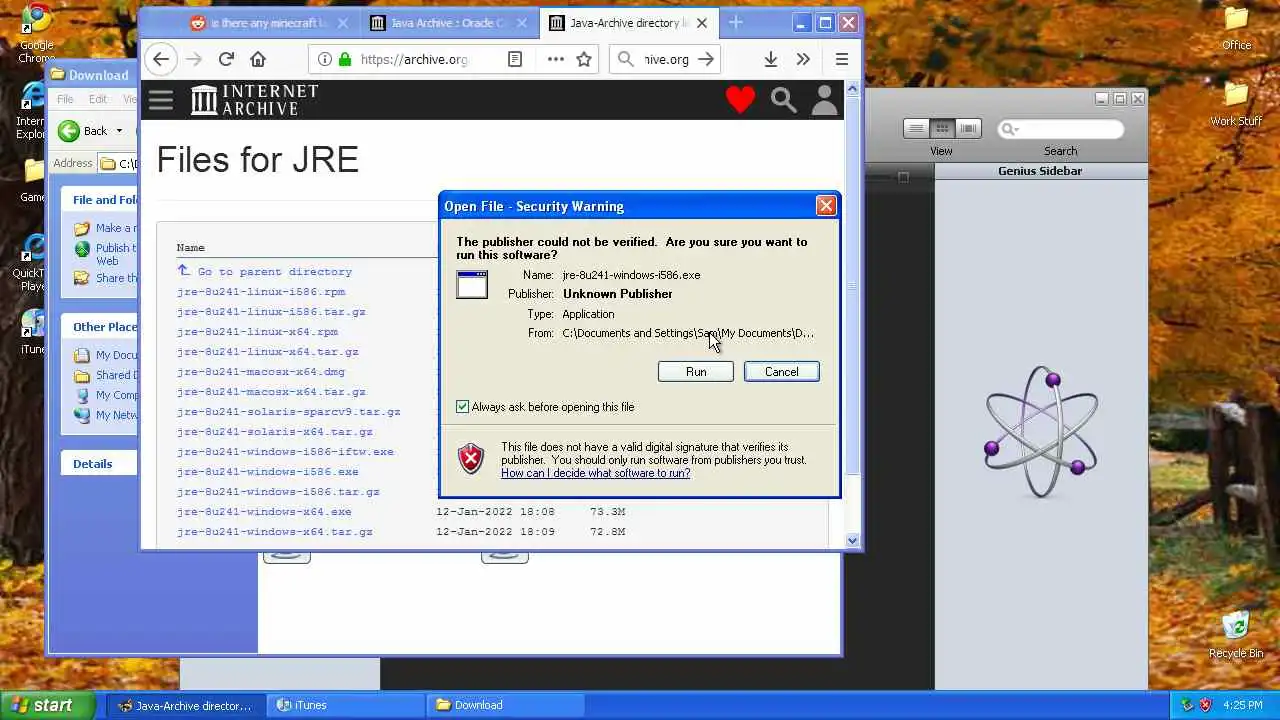Open page actions three-dots menu

[556, 59]
